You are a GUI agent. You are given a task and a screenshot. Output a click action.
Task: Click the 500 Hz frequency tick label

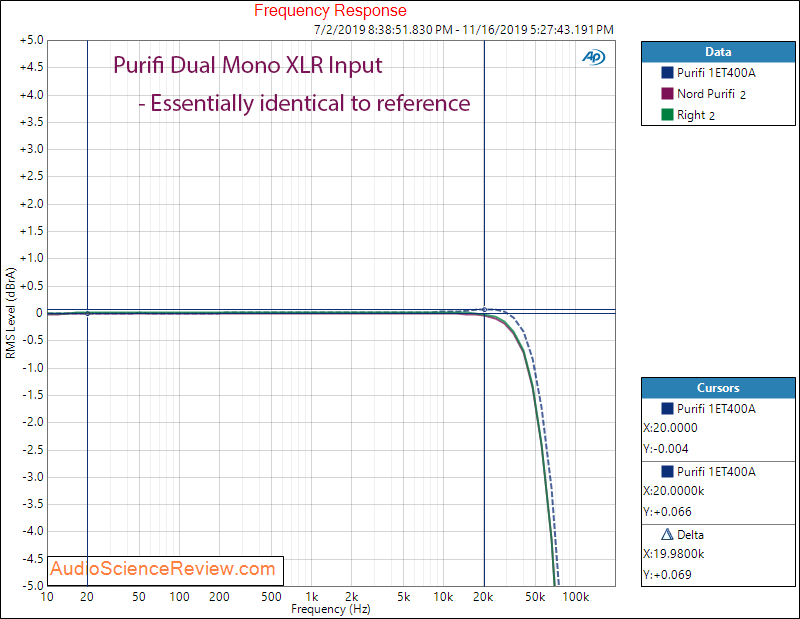(271, 597)
